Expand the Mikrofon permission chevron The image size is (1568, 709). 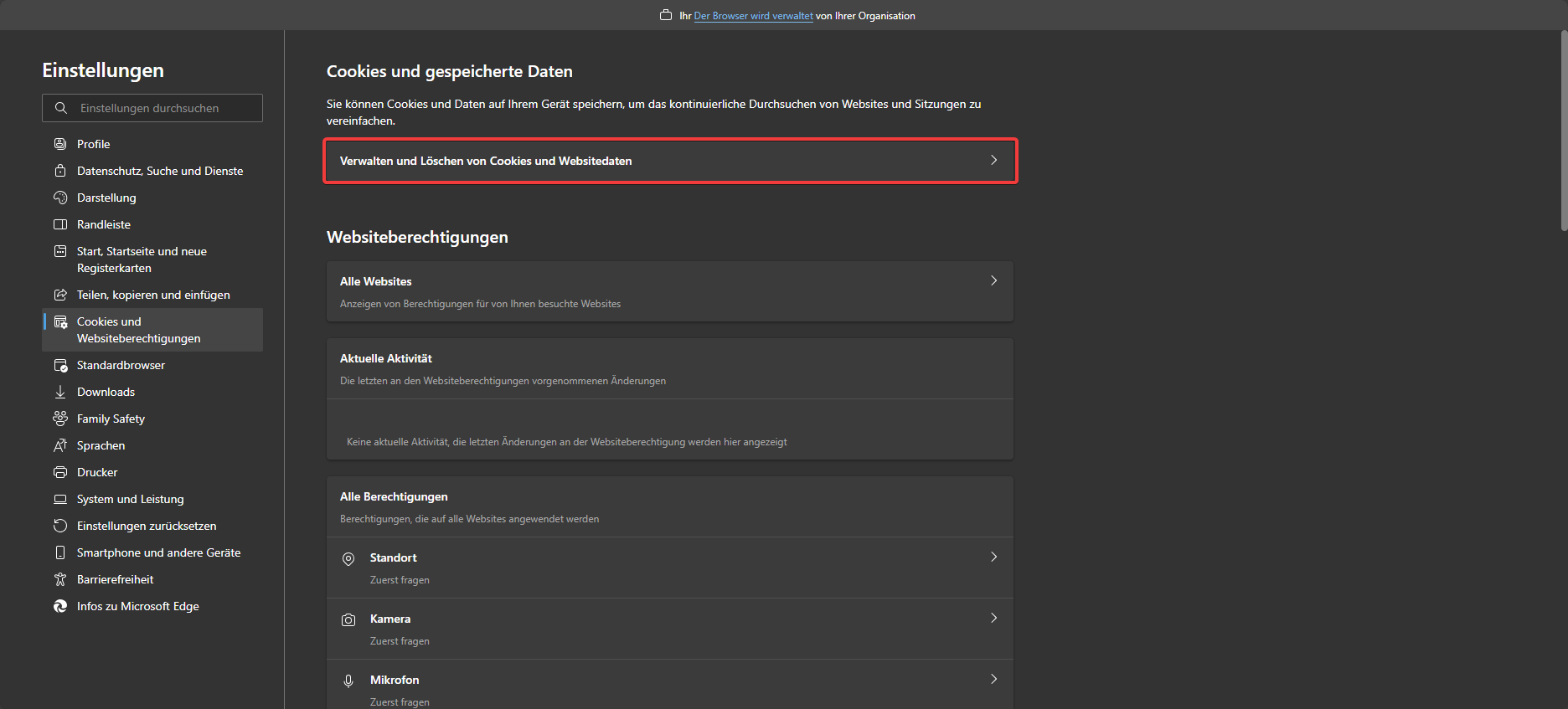tap(993, 679)
